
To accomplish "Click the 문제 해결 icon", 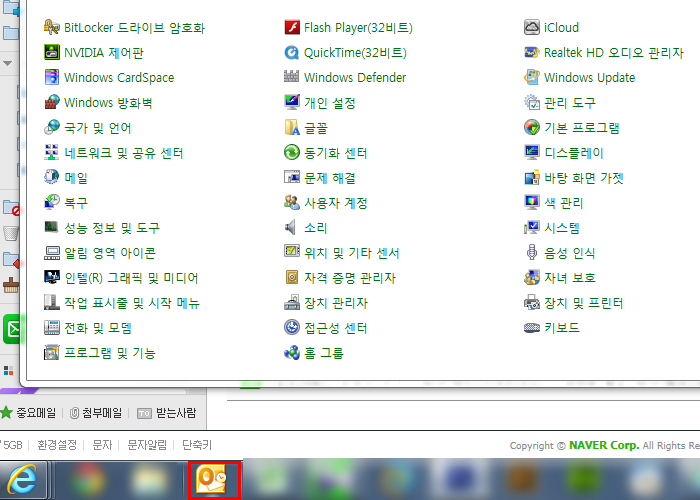I will click(x=292, y=177).
